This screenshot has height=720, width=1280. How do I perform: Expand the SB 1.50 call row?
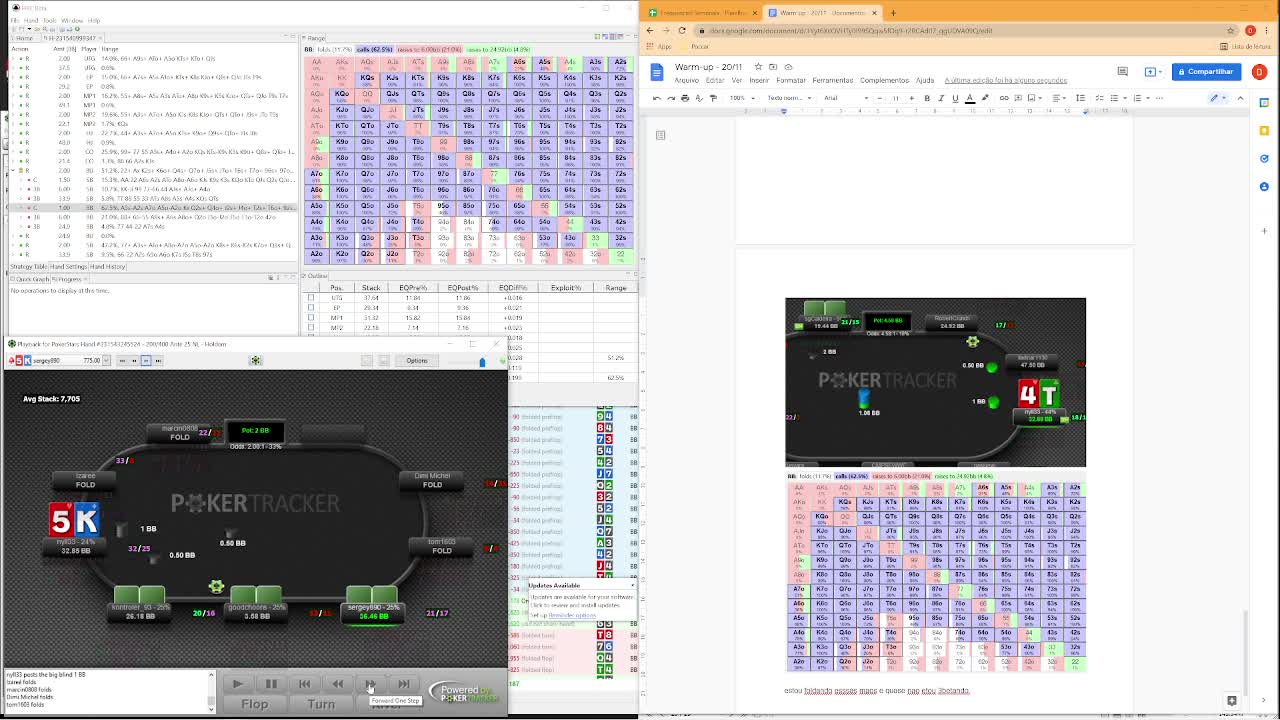(20, 180)
